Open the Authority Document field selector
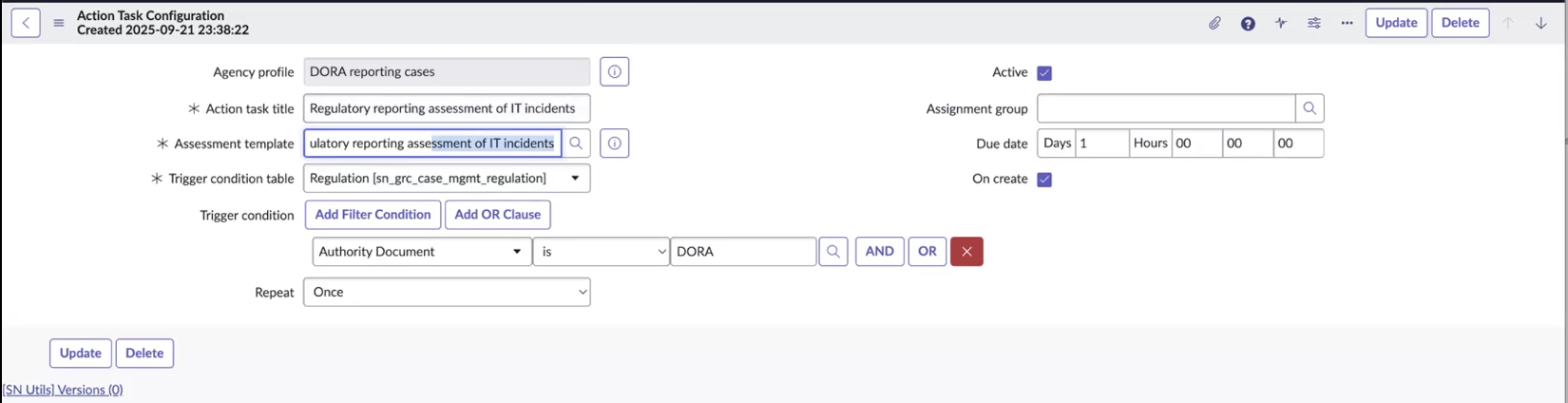 [422, 252]
